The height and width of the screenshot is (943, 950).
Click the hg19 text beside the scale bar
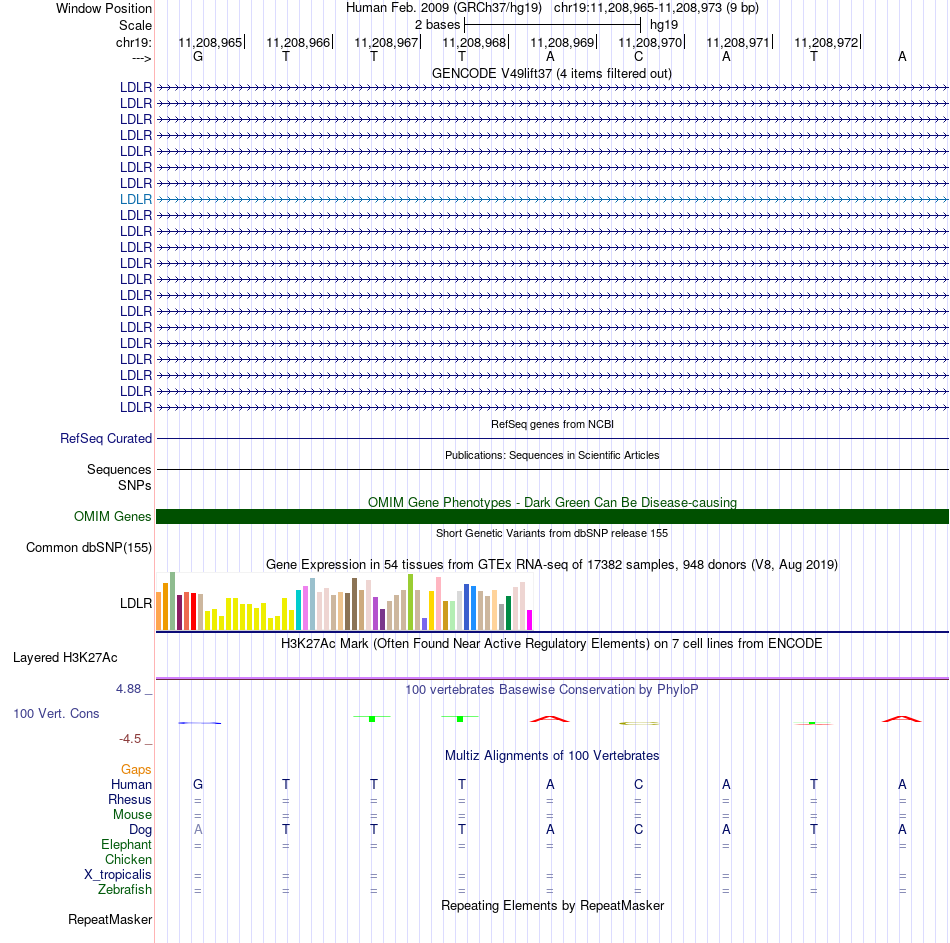point(663,25)
